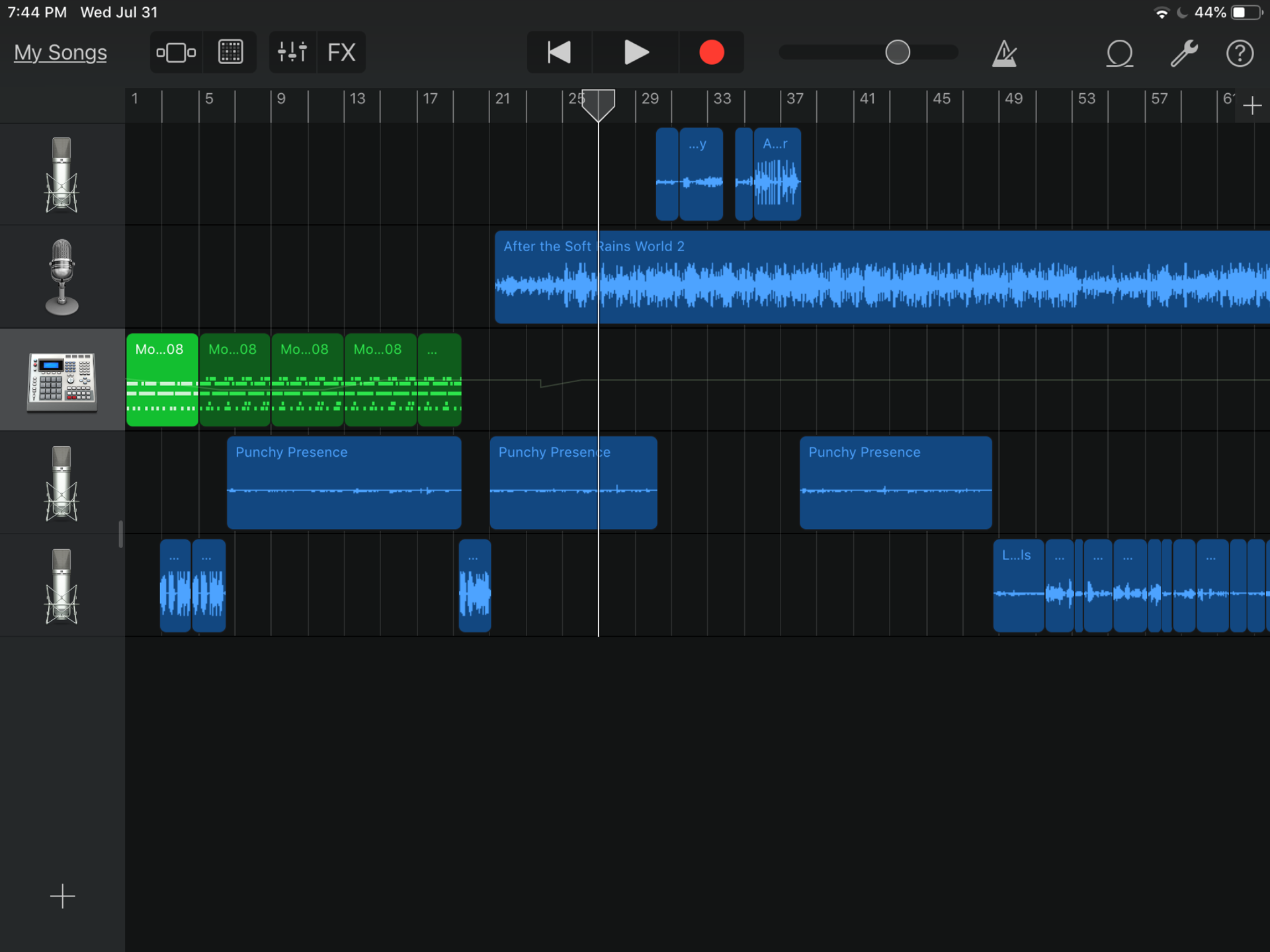
Task: Tap the playhead marker in ruler
Action: click(x=598, y=104)
